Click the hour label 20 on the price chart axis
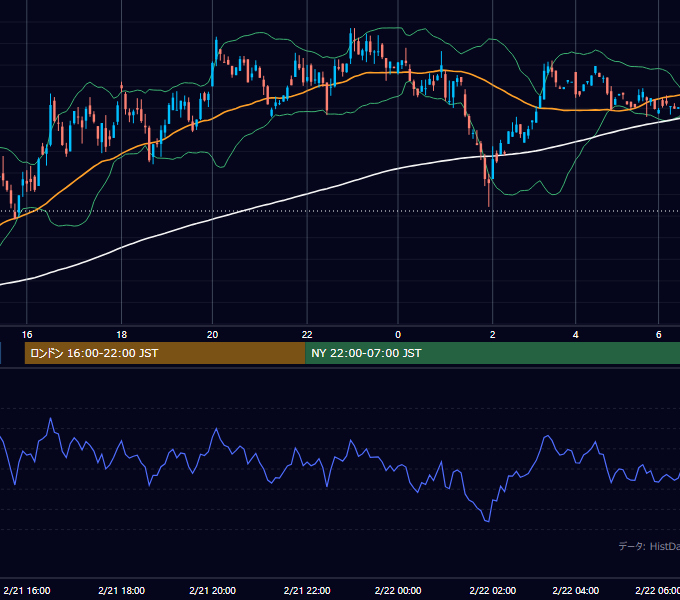This screenshot has height=600, width=680. point(212,335)
